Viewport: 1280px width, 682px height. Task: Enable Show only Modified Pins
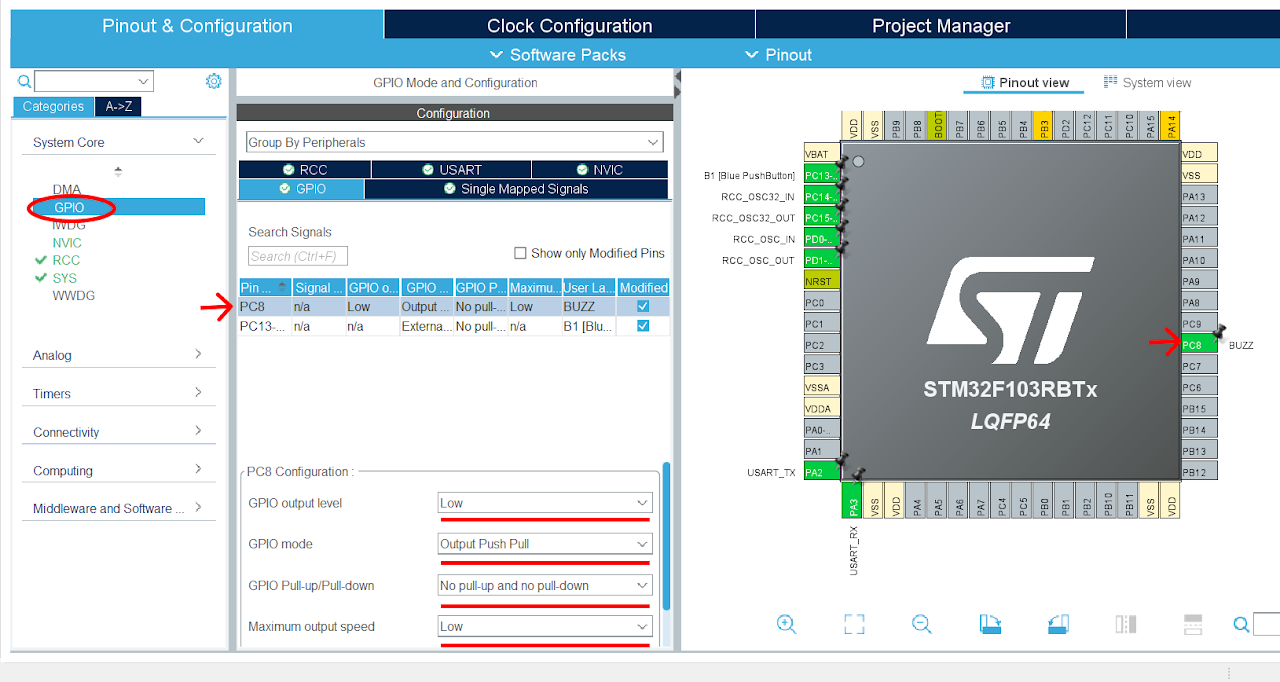(520, 253)
